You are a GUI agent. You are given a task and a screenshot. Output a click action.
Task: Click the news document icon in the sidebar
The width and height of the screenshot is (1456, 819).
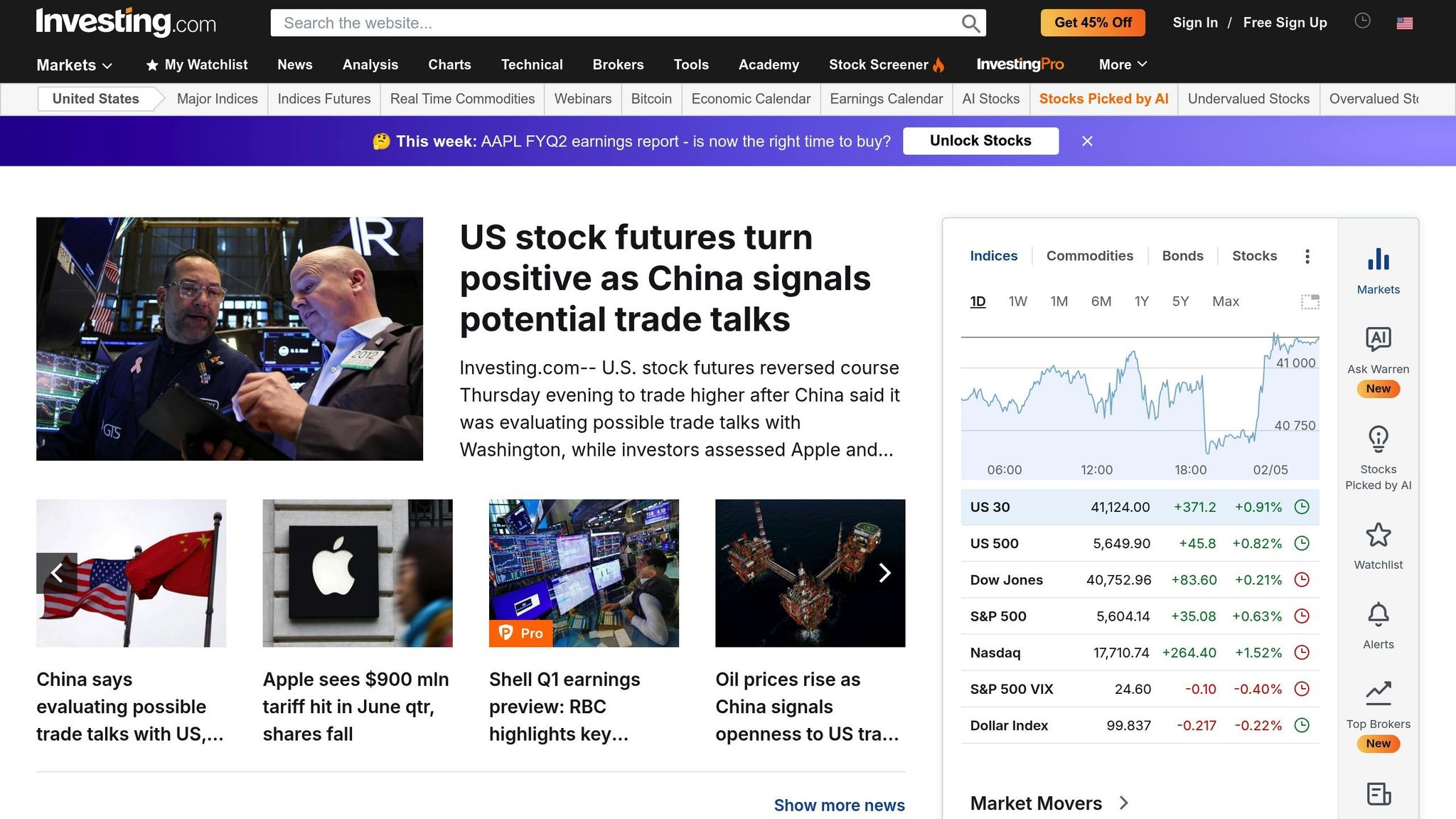point(1378,794)
